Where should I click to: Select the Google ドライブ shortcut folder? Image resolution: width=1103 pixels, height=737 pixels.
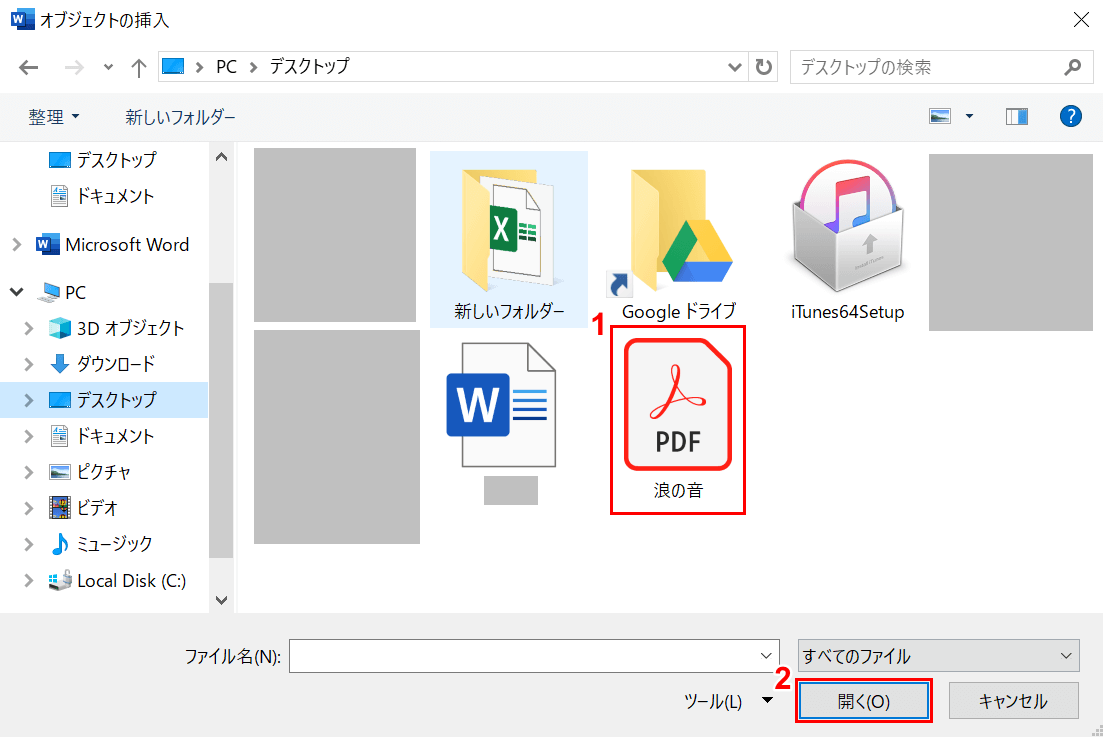tap(678, 240)
